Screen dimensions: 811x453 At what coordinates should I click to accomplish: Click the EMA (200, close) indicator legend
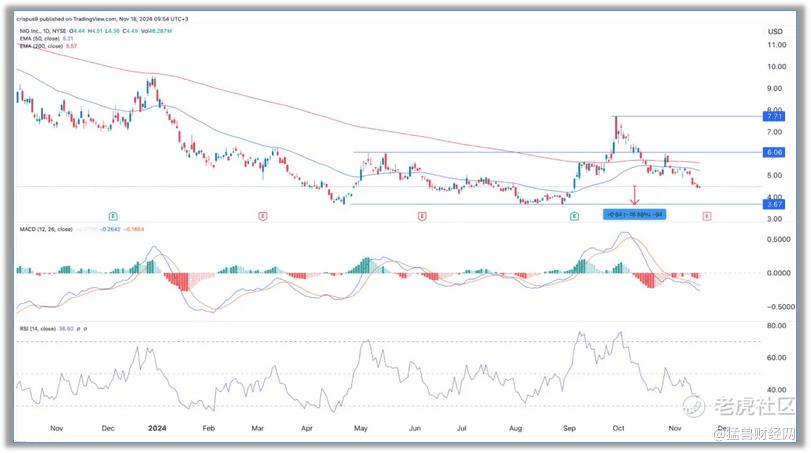[41, 46]
